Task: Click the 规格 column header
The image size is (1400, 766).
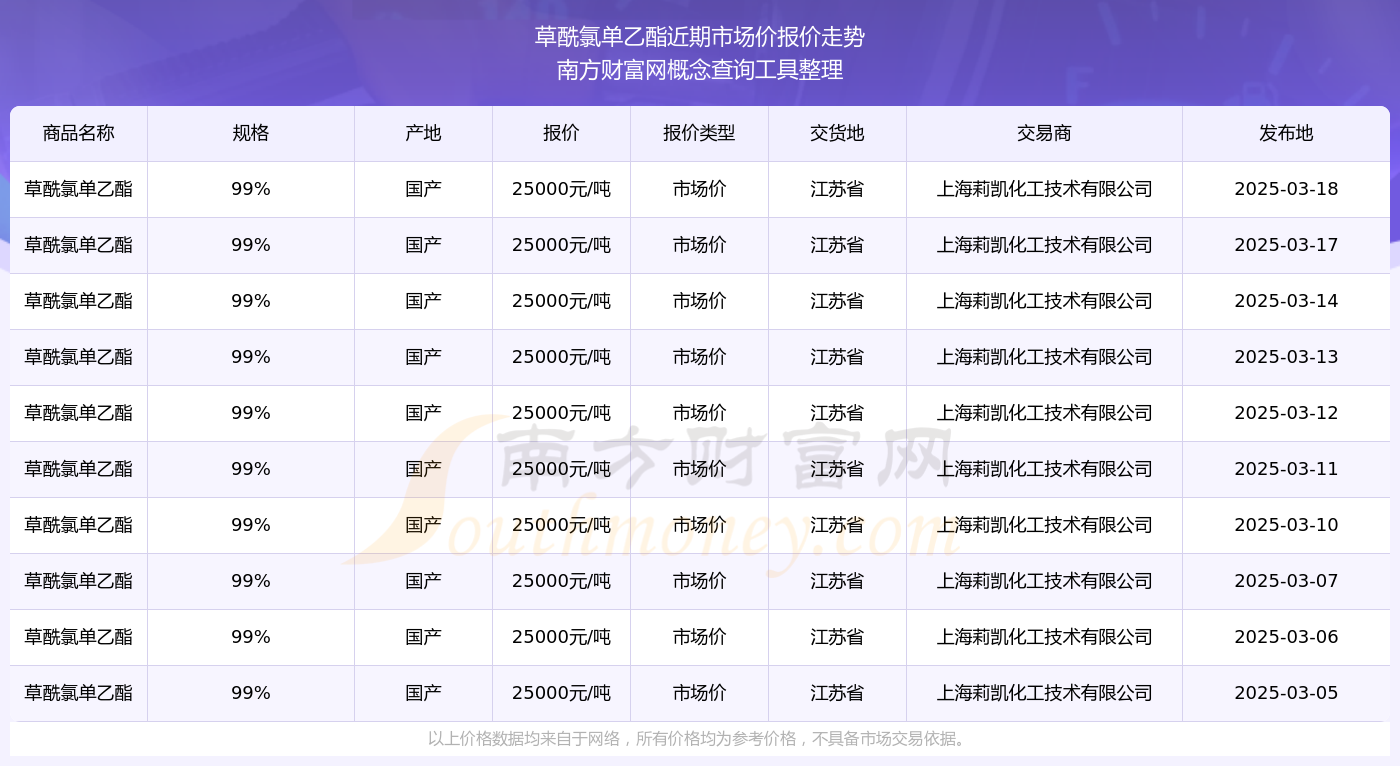Action: click(x=251, y=133)
